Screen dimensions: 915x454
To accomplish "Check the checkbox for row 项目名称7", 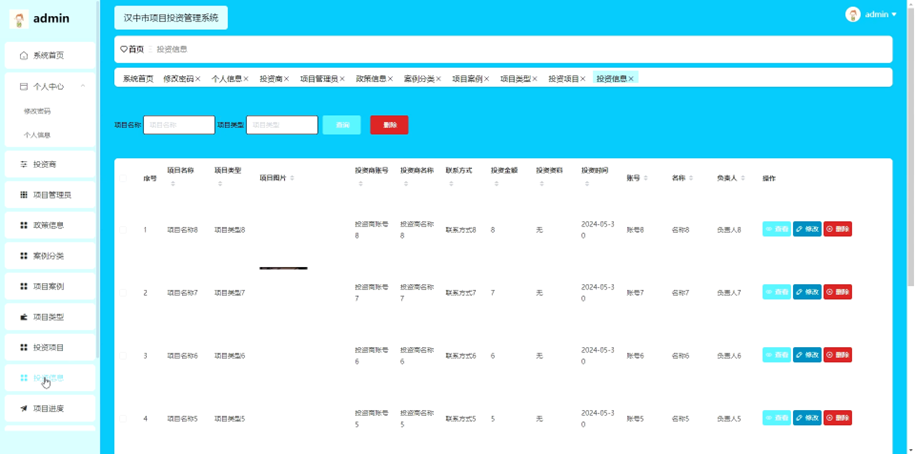I will pos(123,293).
